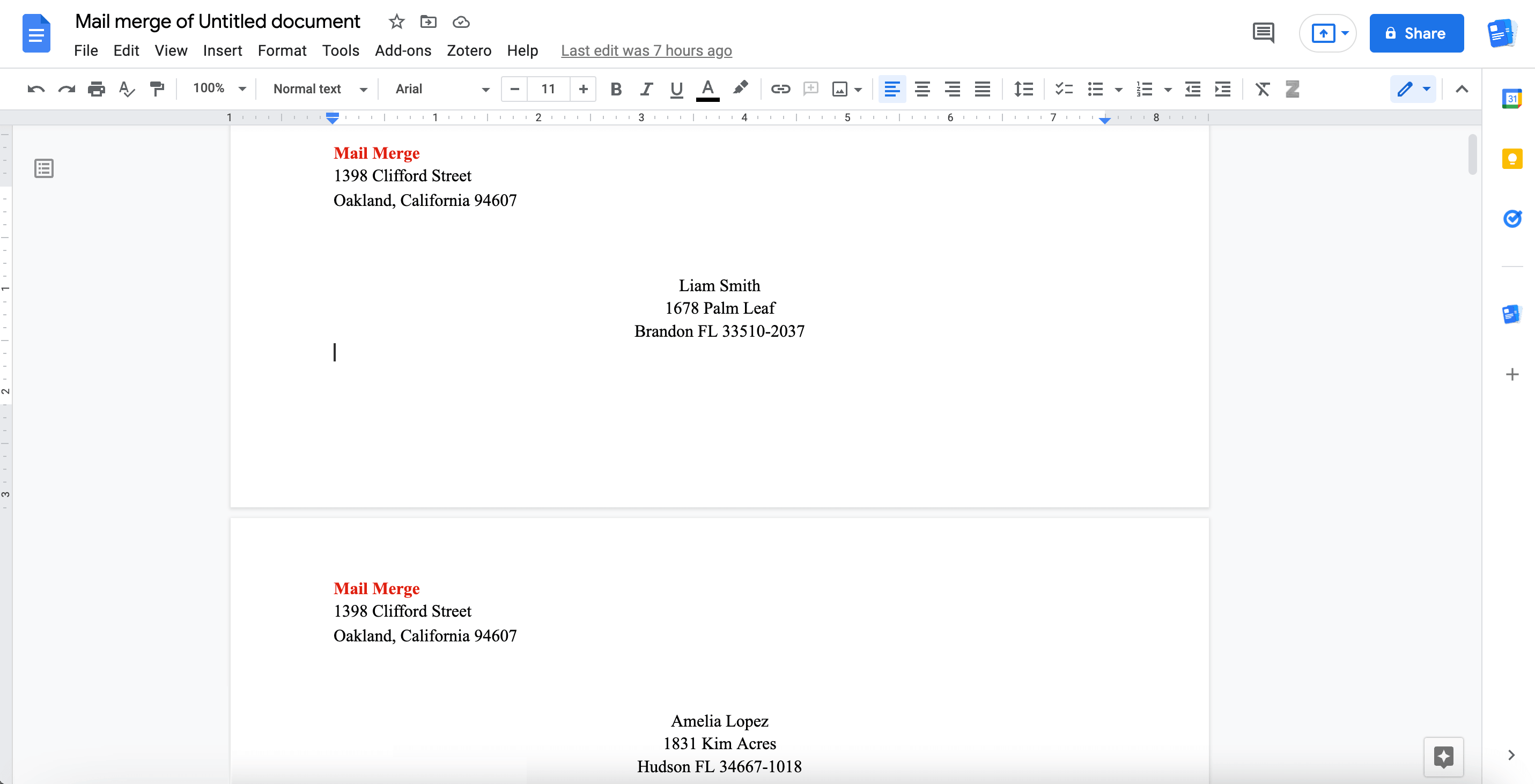The height and width of the screenshot is (784, 1535).
Task: Open the Tools menu
Action: coord(339,50)
